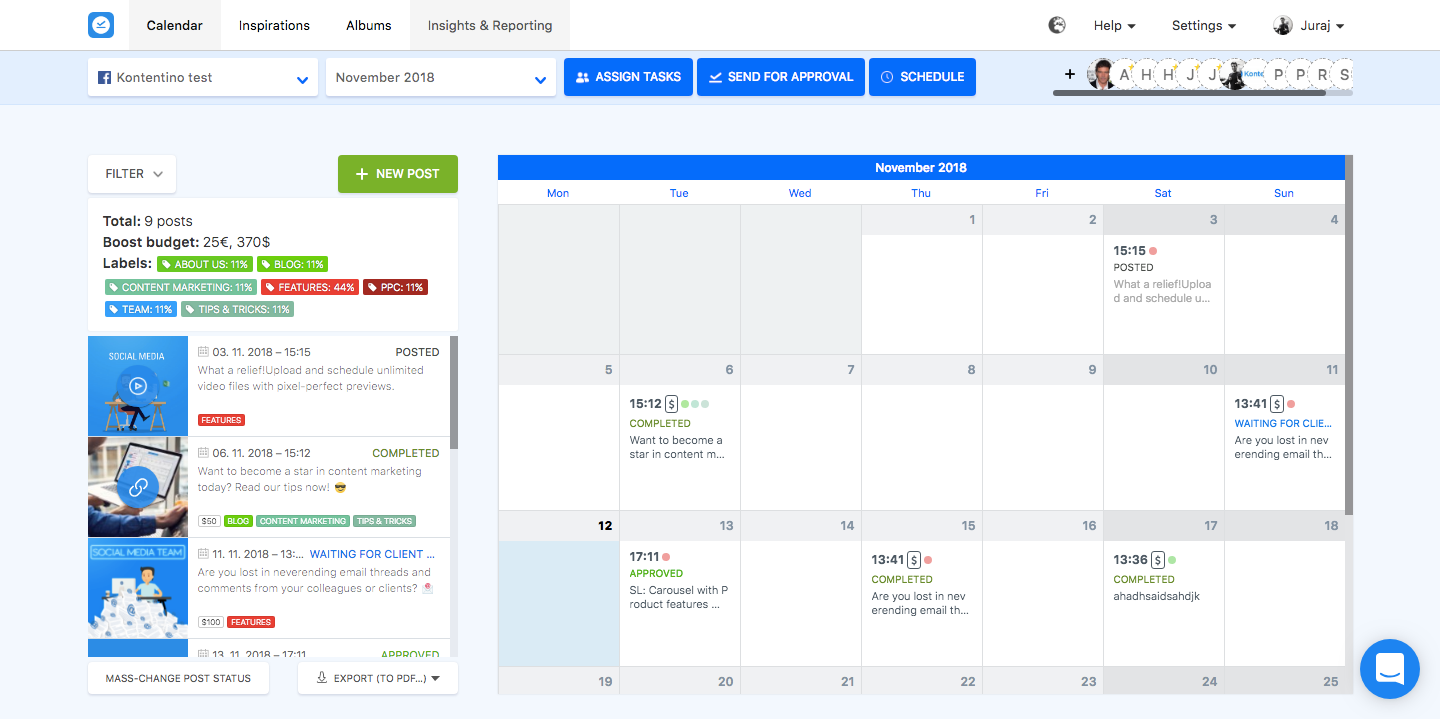Click the dollar boost icon on Nov 17 post
The height and width of the screenshot is (719, 1440).
pos(1157,560)
